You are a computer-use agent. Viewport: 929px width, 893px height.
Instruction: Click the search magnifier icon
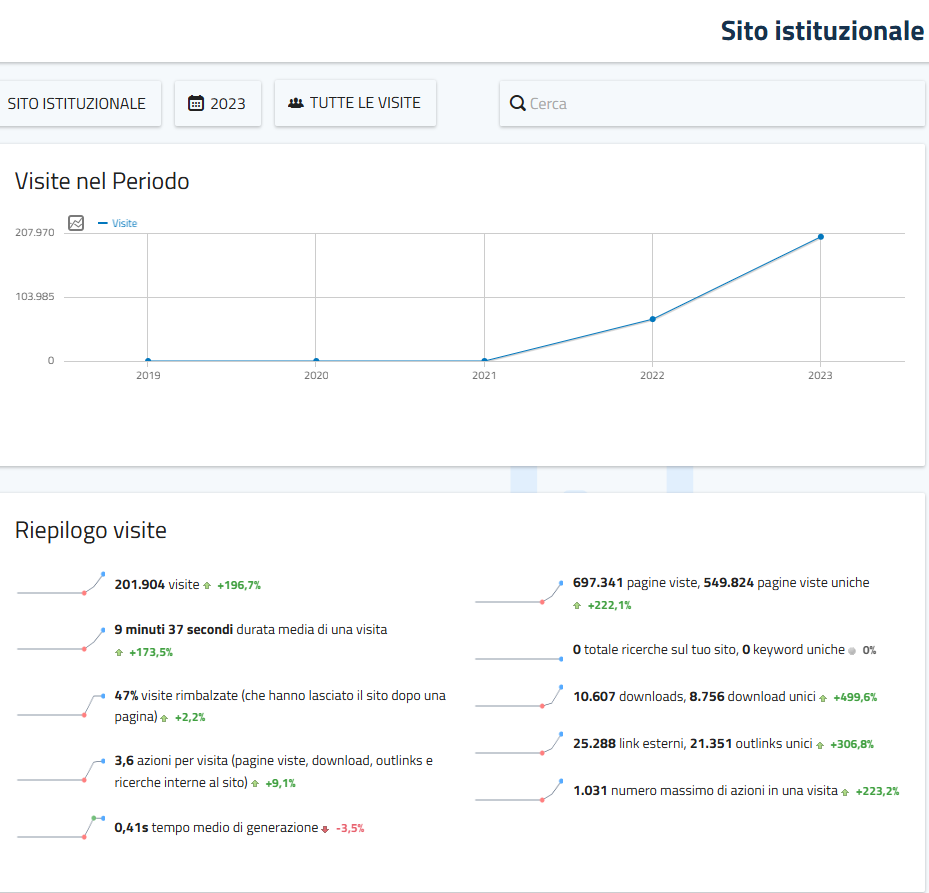[x=517, y=104]
